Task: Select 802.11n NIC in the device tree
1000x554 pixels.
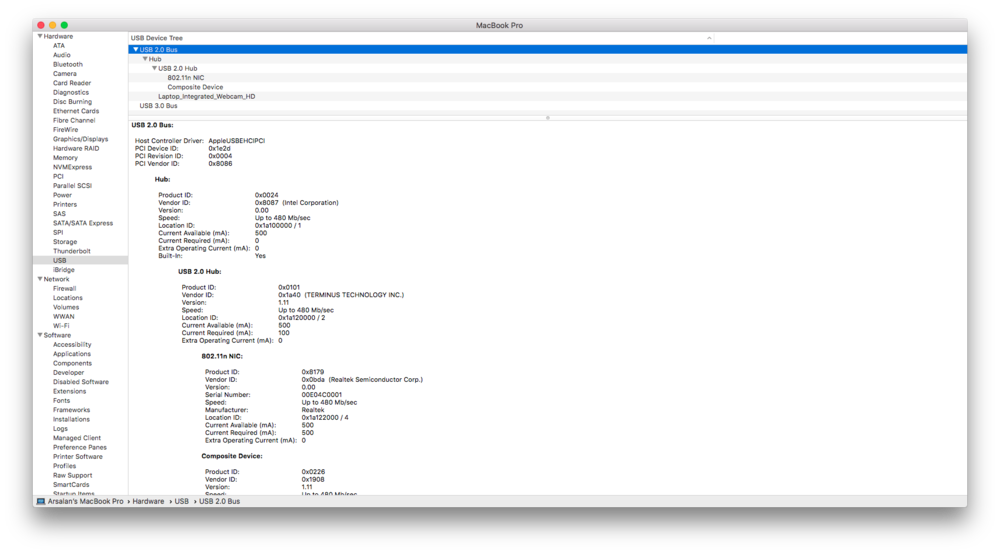Action: coord(186,78)
